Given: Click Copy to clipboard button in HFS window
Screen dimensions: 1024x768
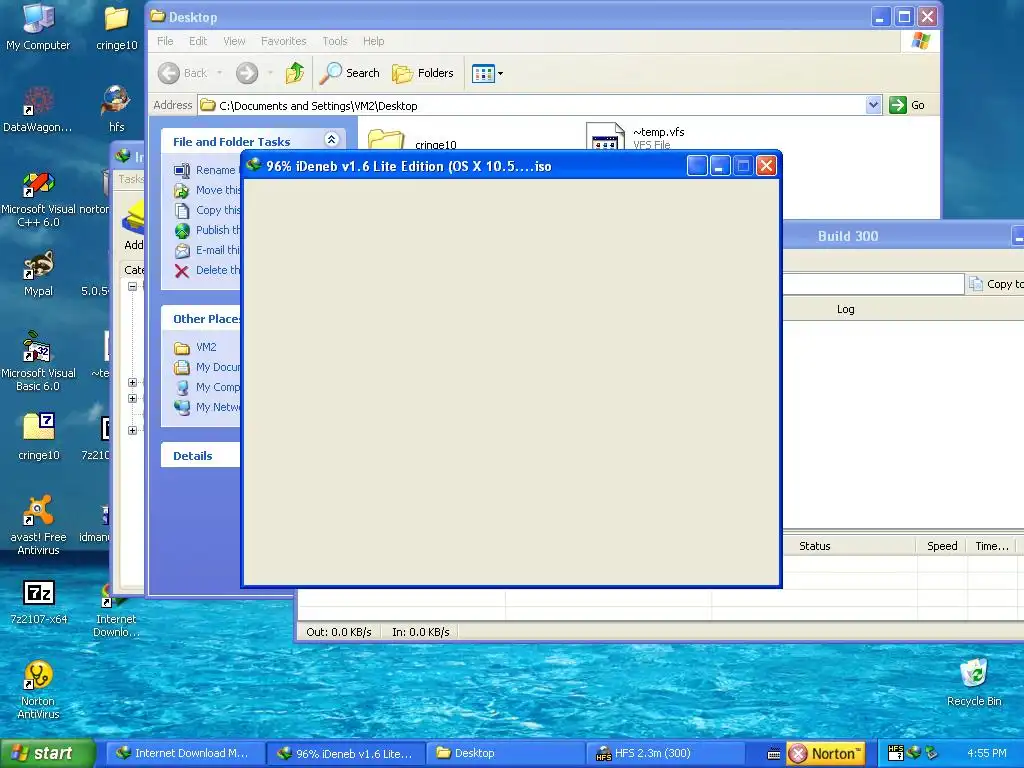Looking at the screenshot, I should point(995,284).
